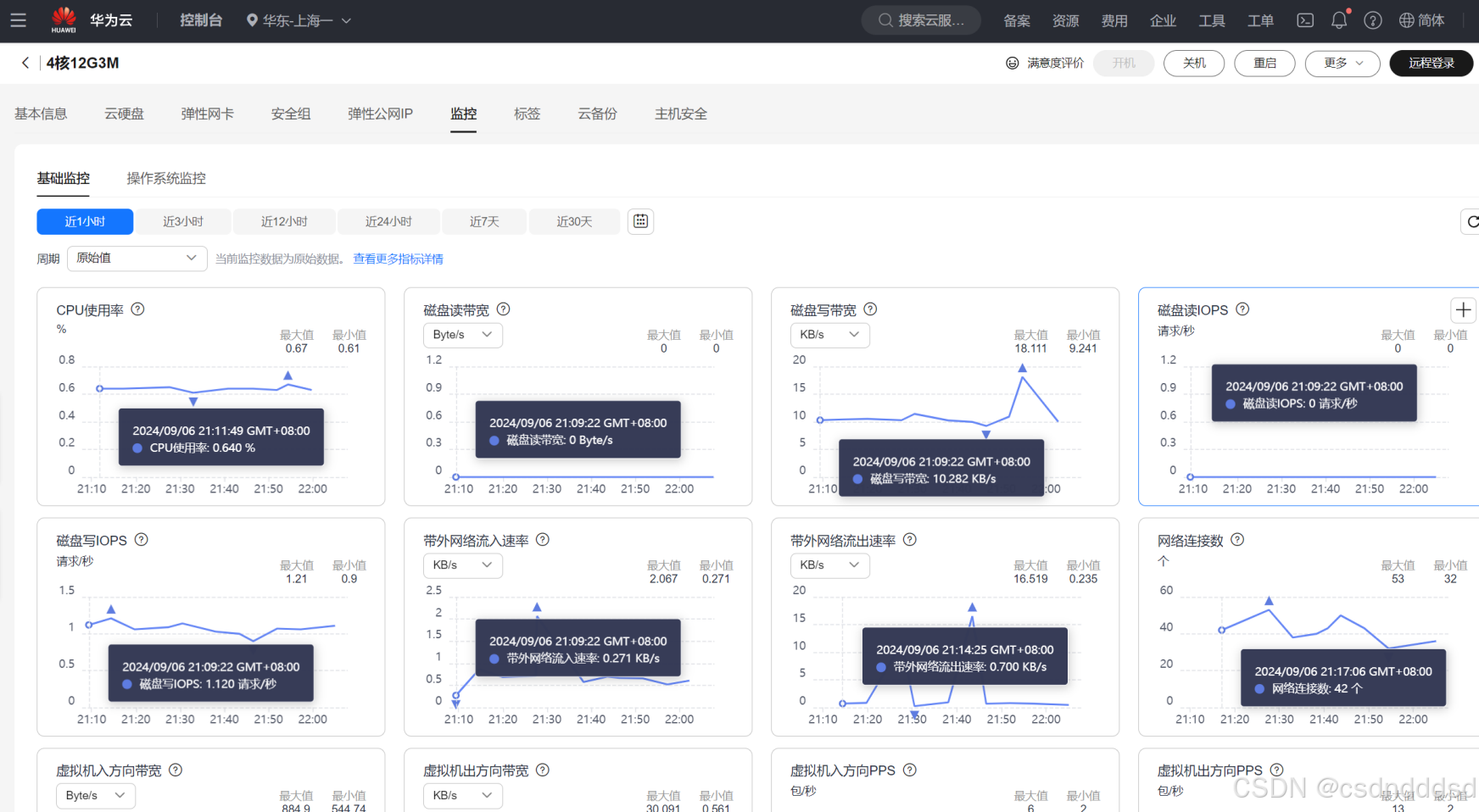This screenshot has width=1479, height=812.
Task: Show help for 虚拟机出方向PPS metric
Action: tap(1277, 770)
